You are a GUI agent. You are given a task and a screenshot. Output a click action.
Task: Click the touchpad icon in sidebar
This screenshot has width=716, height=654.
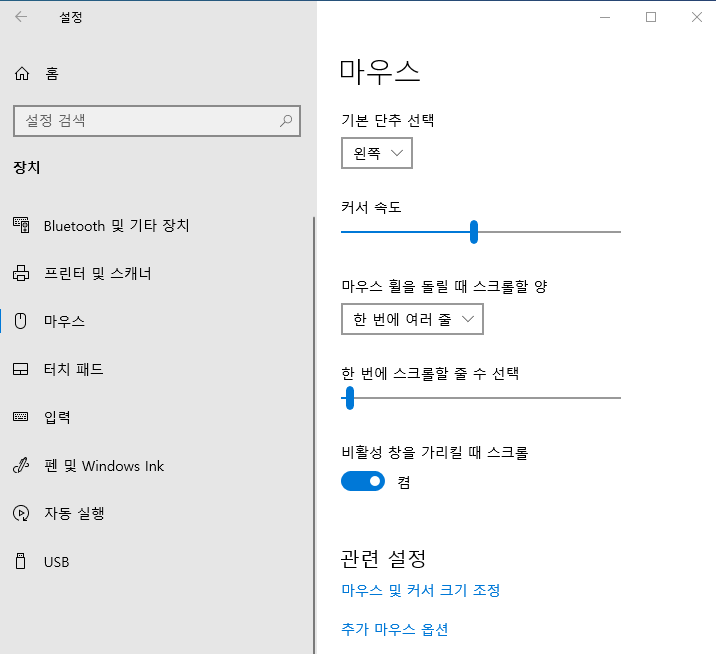(x=21, y=369)
